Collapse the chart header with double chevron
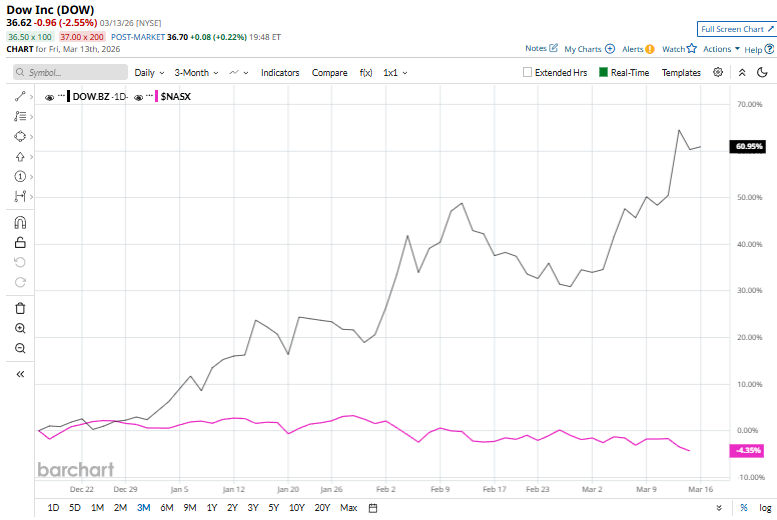The width and height of the screenshot is (777, 520). pos(742,72)
